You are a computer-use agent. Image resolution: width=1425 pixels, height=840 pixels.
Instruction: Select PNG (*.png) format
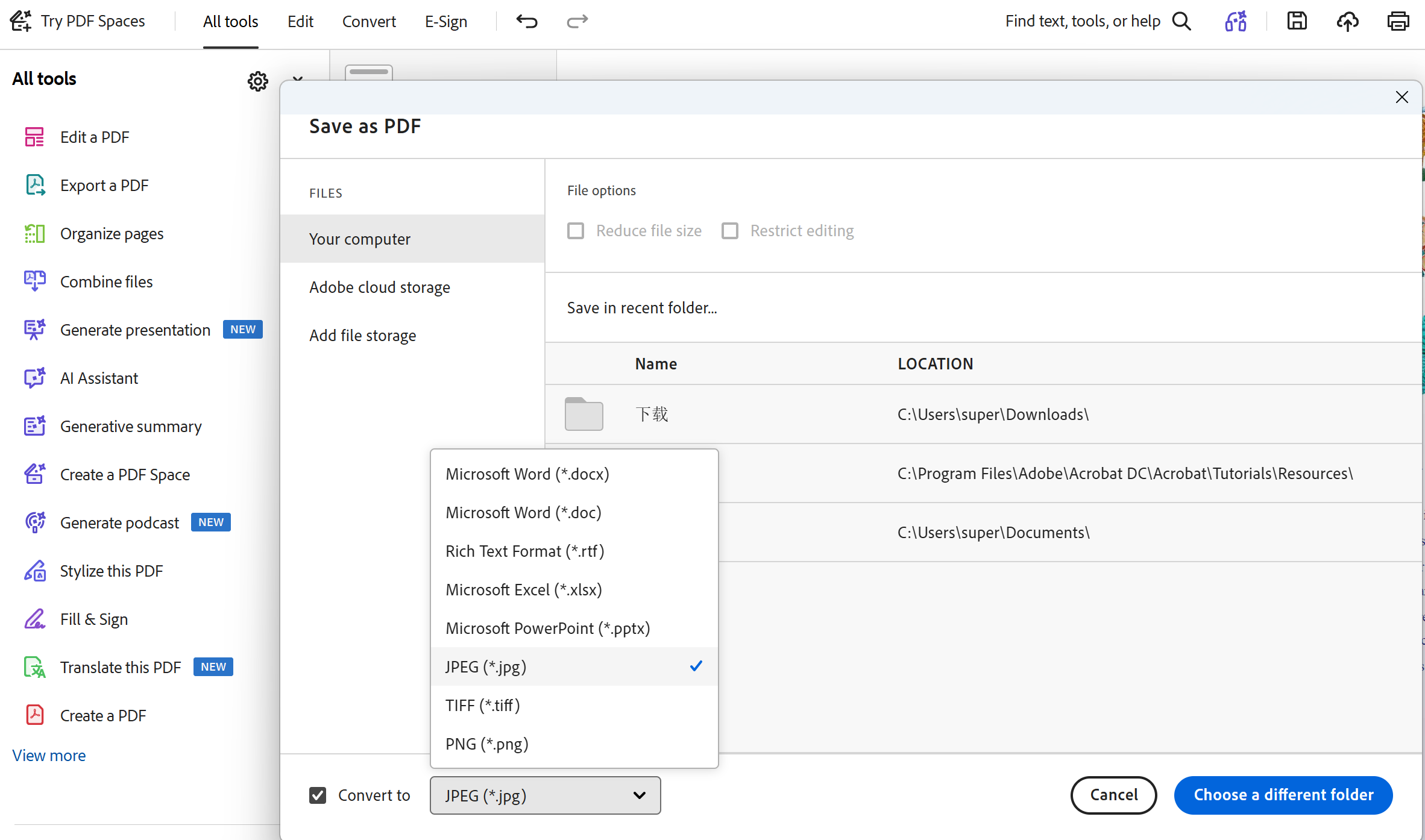point(574,744)
